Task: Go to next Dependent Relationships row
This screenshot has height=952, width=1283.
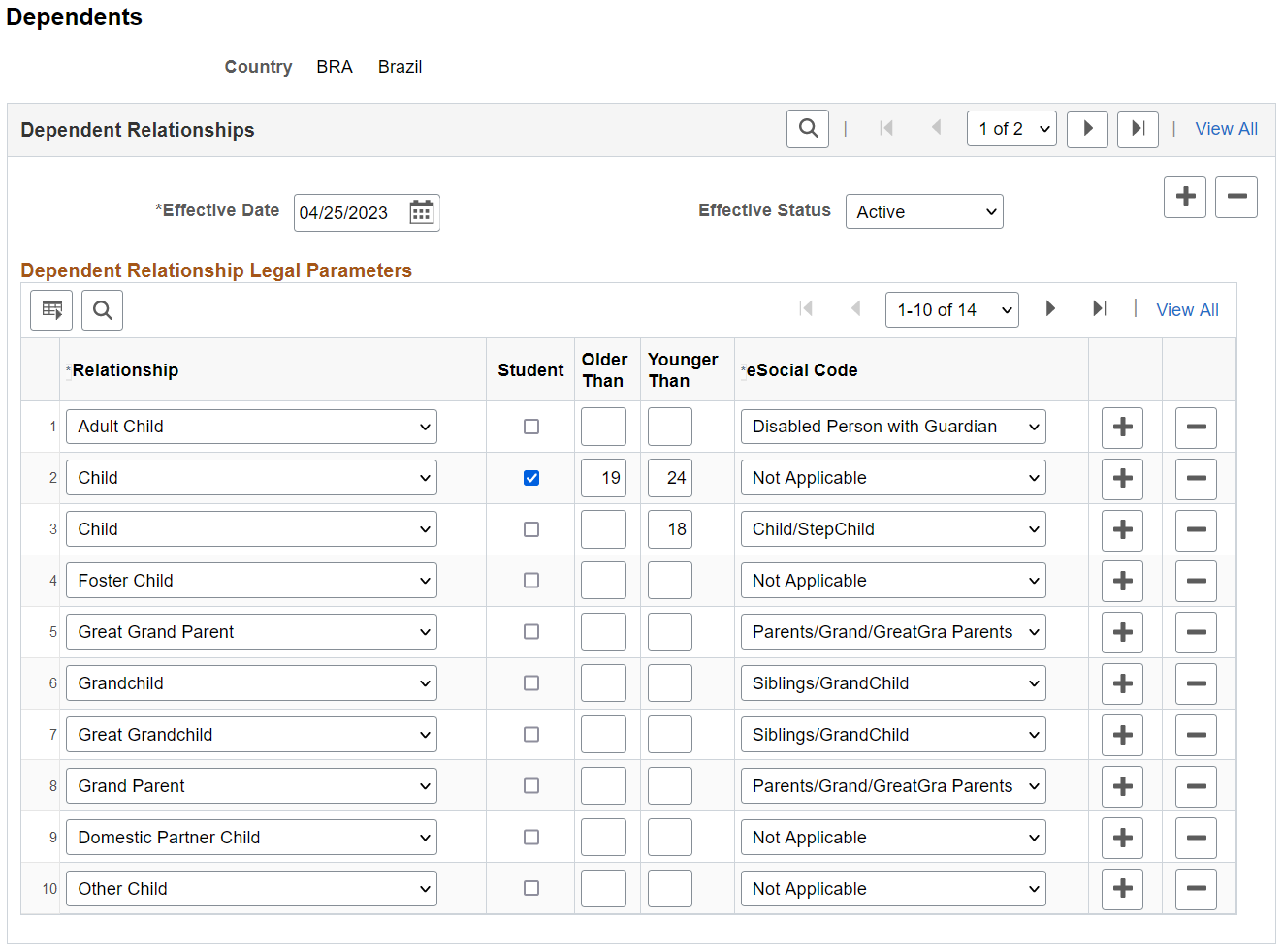Action: coord(1087,128)
